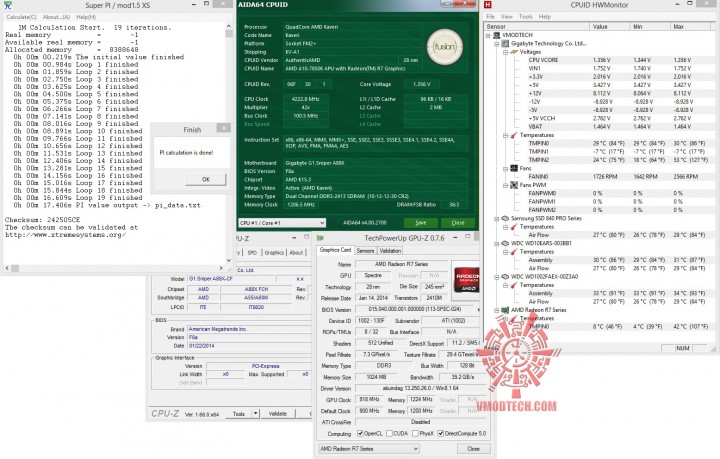
Task: Toggle the DirectCompute 5.0 checkbox
Action: pyautogui.click(x=441, y=433)
